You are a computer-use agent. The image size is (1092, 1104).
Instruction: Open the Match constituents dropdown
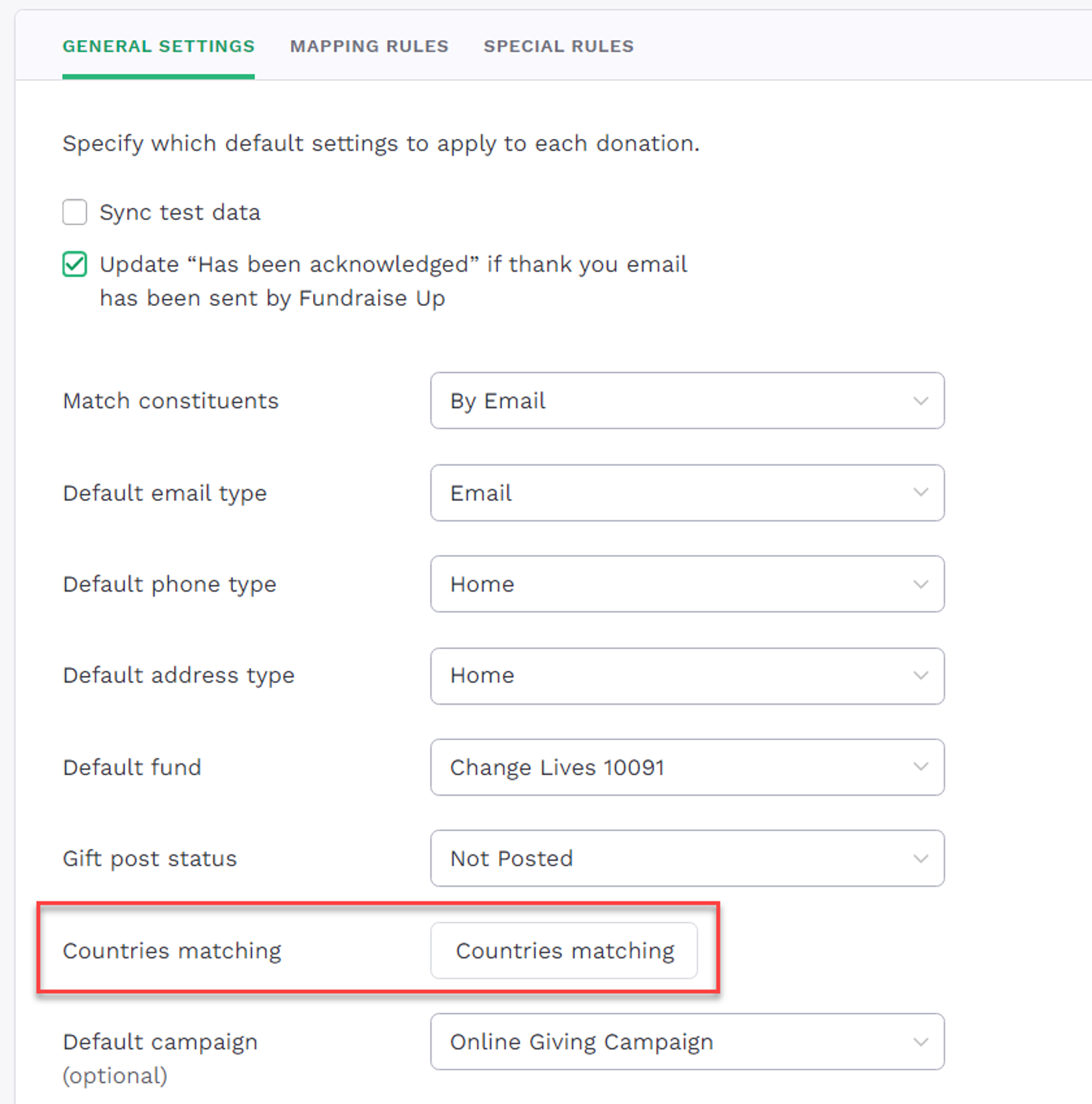[x=686, y=401]
